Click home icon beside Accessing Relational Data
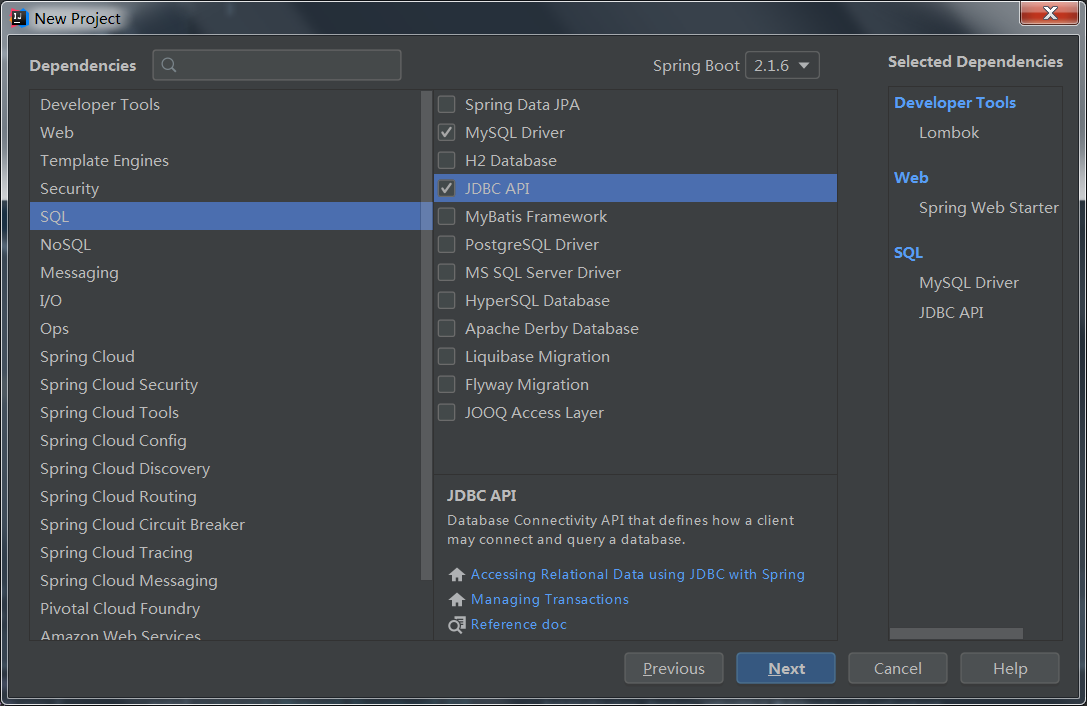This screenshot has height=706, width=1087. (456, 574)
